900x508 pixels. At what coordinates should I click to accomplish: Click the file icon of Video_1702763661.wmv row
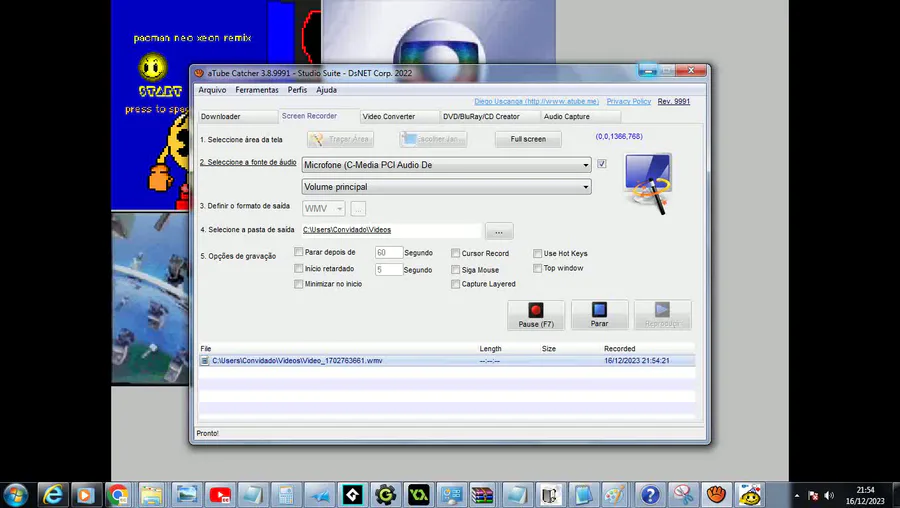coord(204,360)
